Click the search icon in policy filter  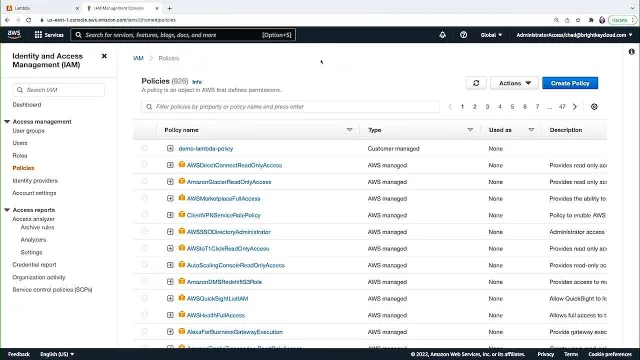tap(149, 107)
